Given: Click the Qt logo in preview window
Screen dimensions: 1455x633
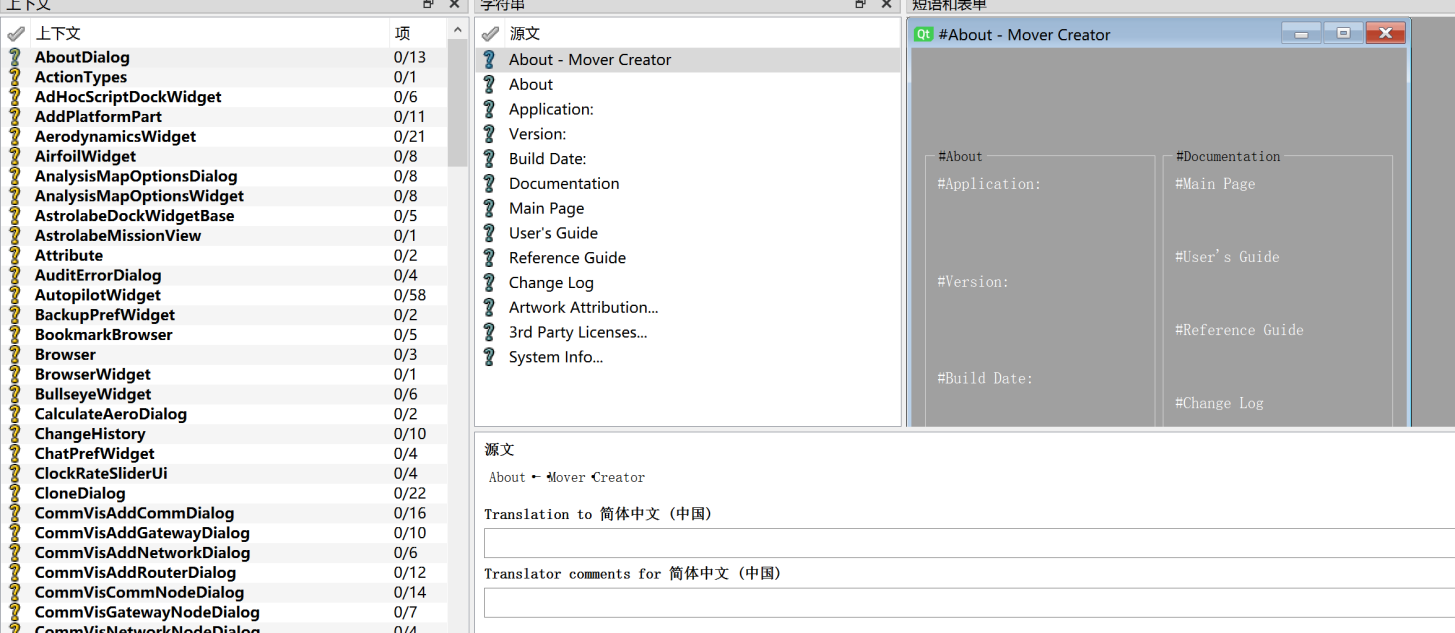Looking at the screenshot, I should (x=924, y=35).
